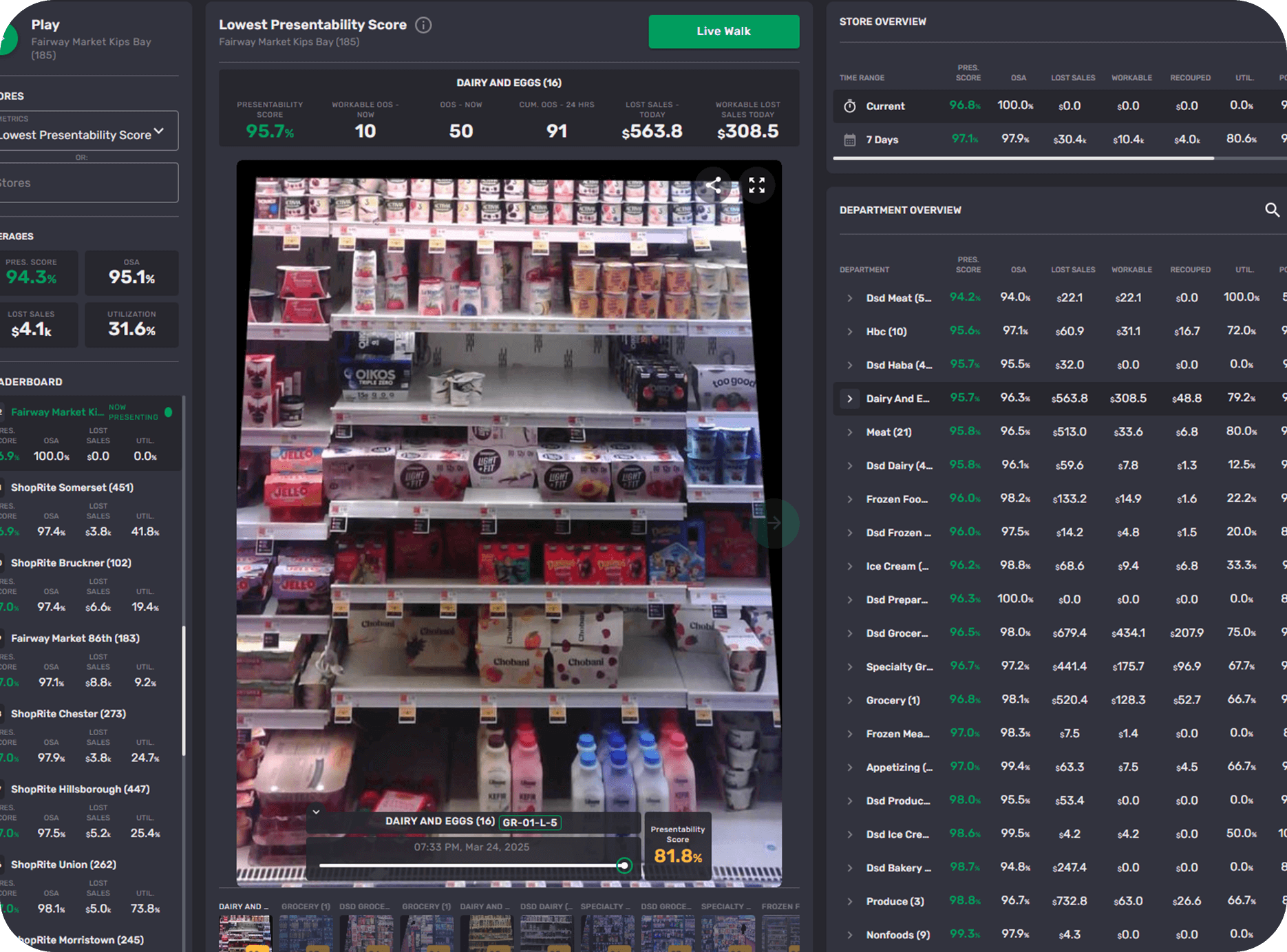Click the calendar icon beside 7 Days

850,140
